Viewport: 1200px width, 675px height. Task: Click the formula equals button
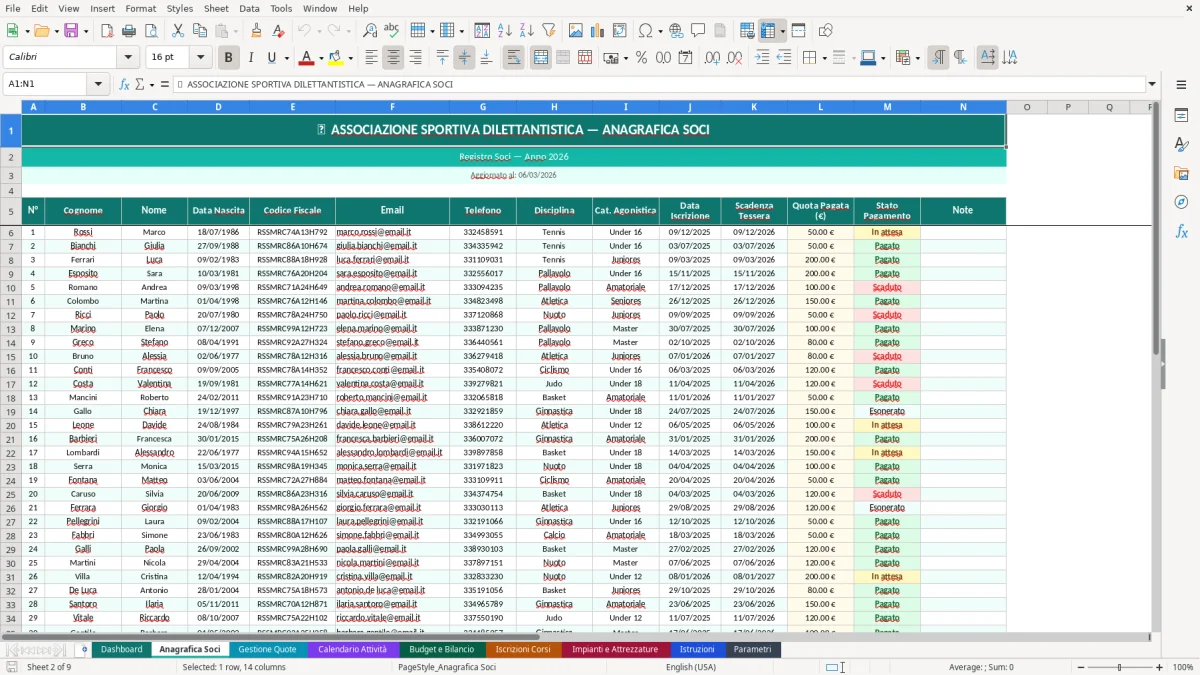[163, 84]
